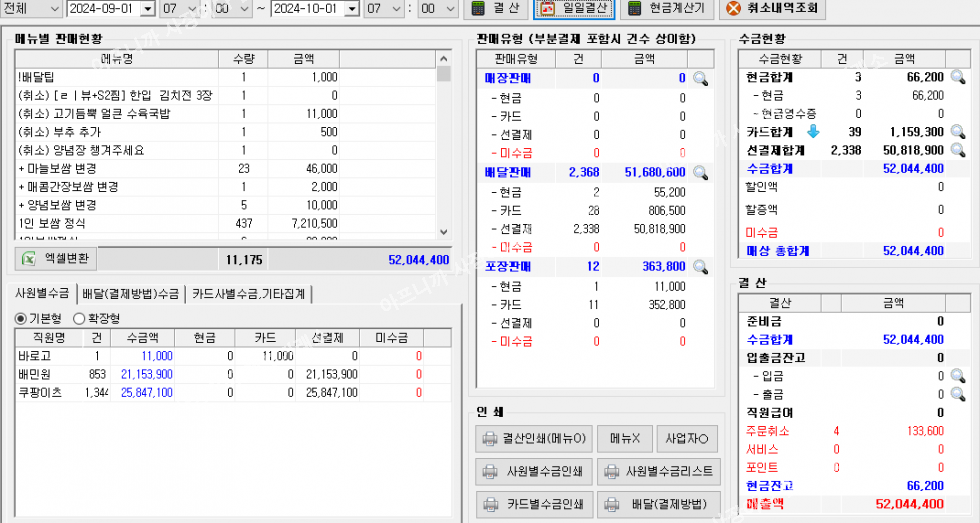Expand the 2024-09-01 start date picker
The width and height of the screenshot is (980, 523).
[x=149, y=9]
